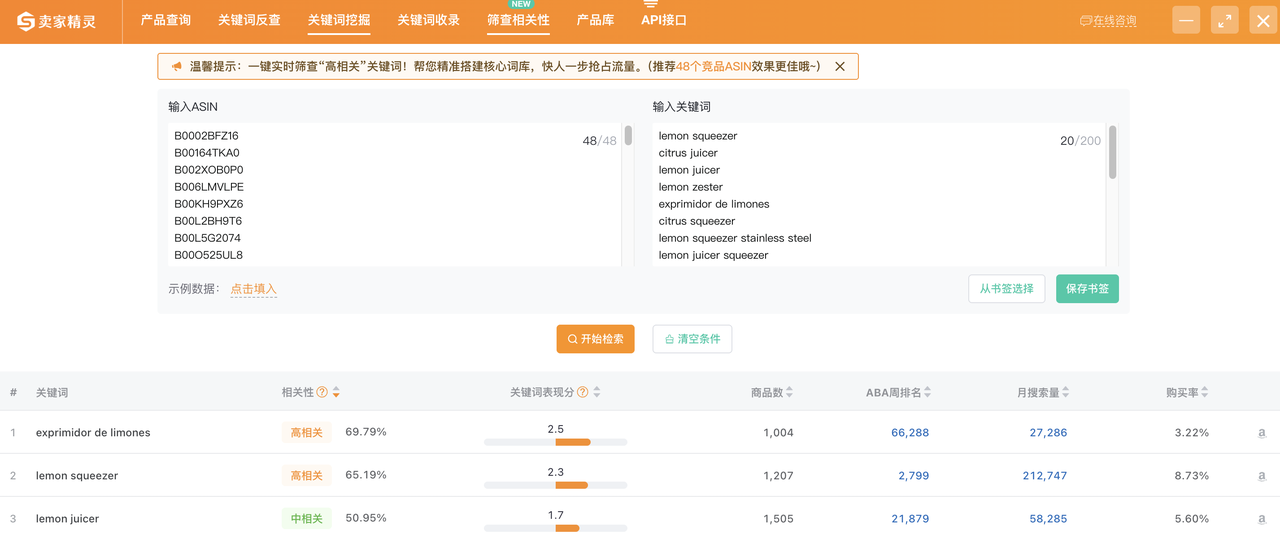Screen dimensions: 1280x539
Task: Click 48个竞品ASIN link in tip
Action: [x=715, y=66]
